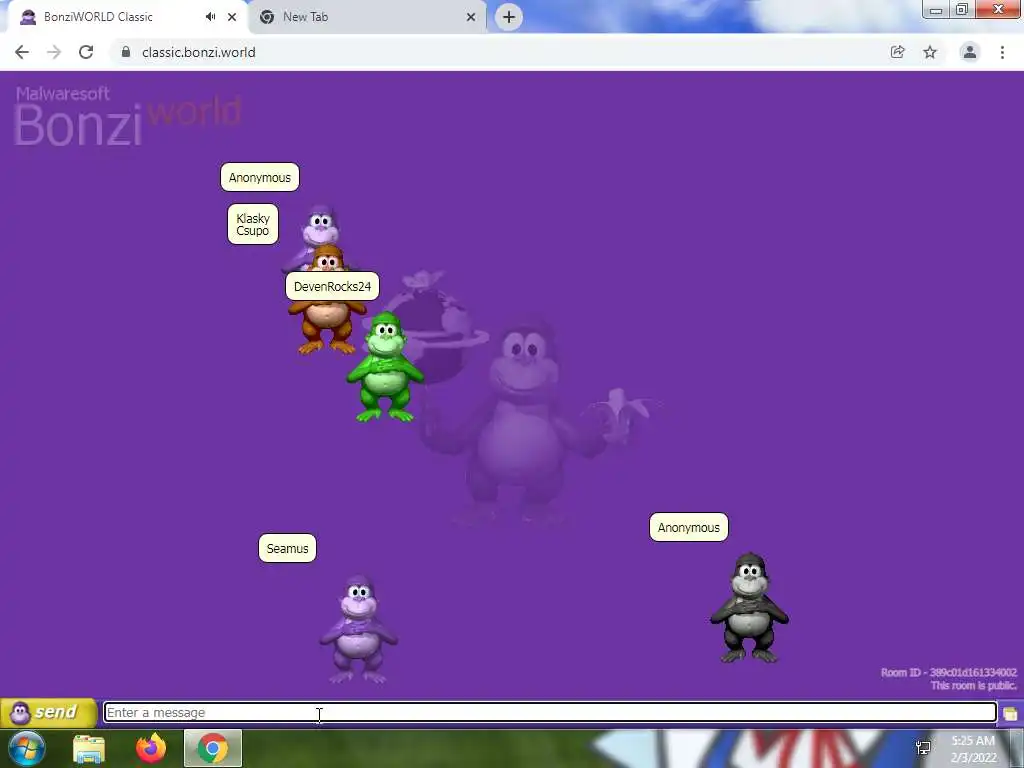
Task: Reload the current page
Action: pos(86,52)
